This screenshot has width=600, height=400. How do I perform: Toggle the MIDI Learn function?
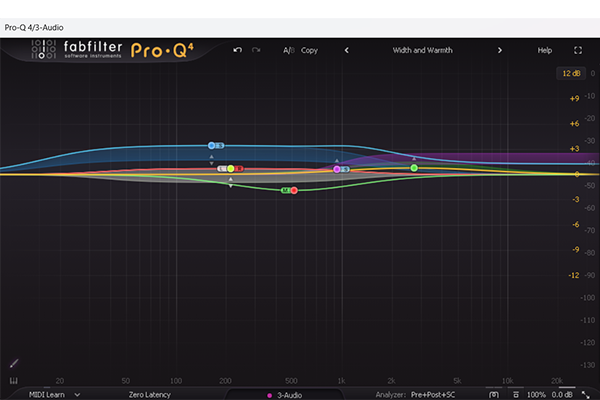coord(48,395)
